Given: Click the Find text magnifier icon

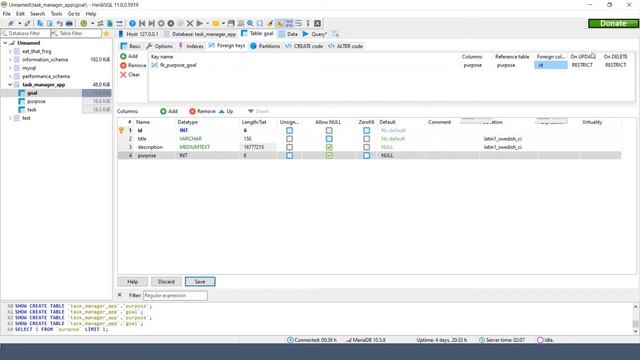Looking at the screenshot, I should click(x=250, y=23).
